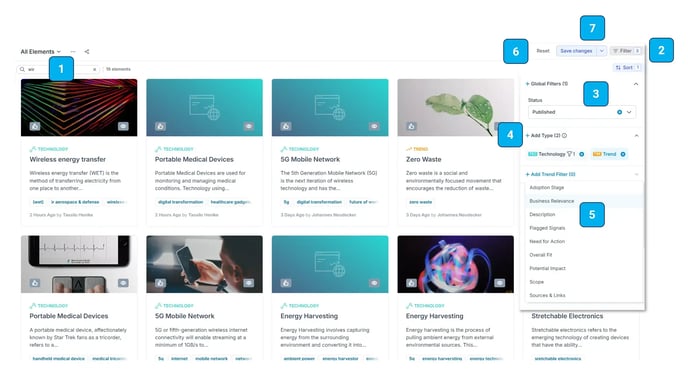
Task: Click the info icon next to Add Type
Action: (564, 136)
